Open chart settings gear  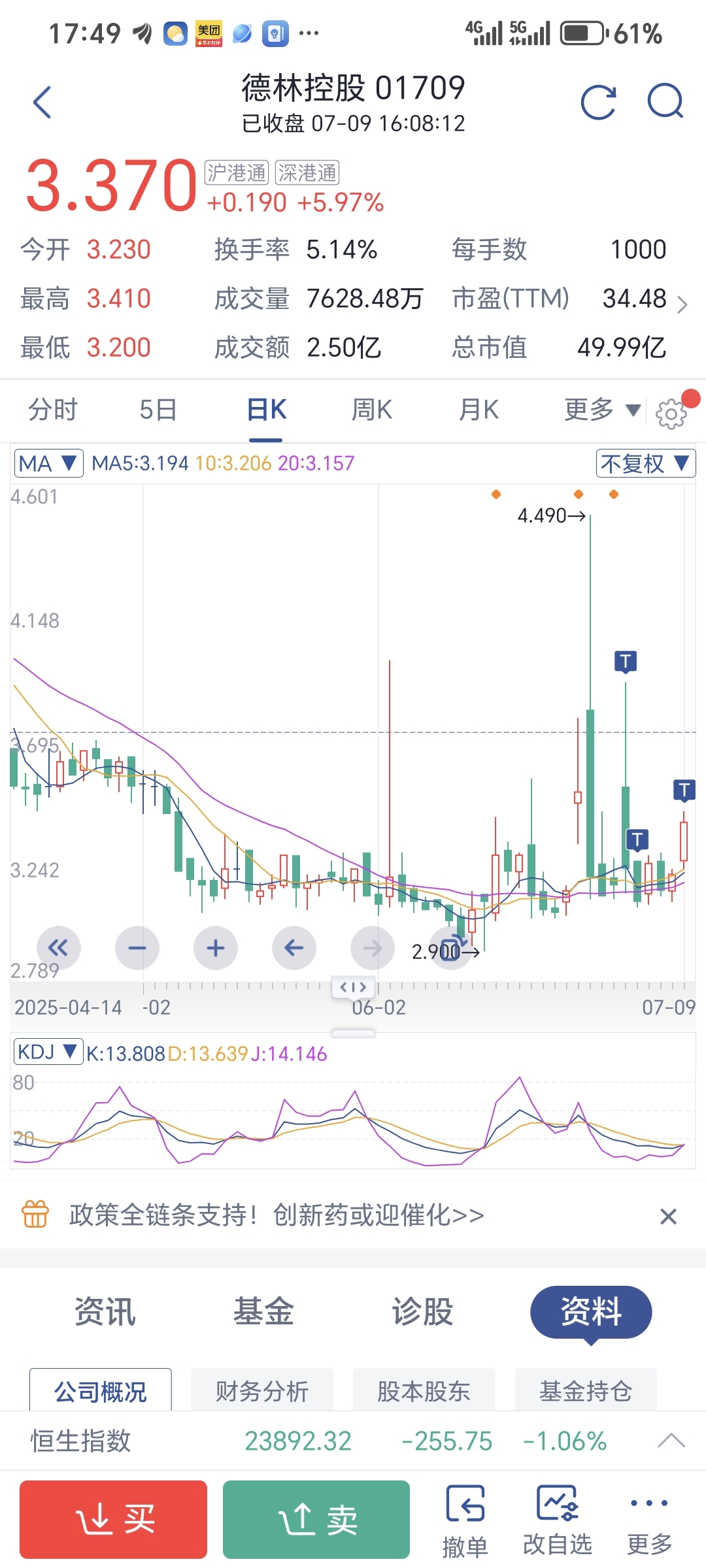point(671,414)
